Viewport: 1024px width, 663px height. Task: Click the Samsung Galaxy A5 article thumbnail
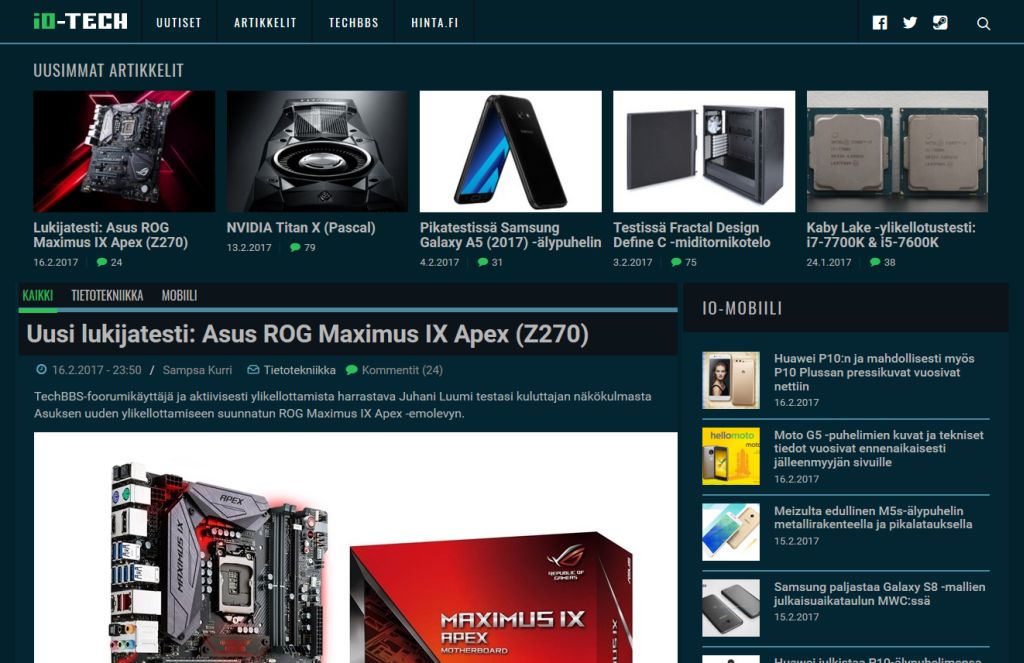(510, 151)
